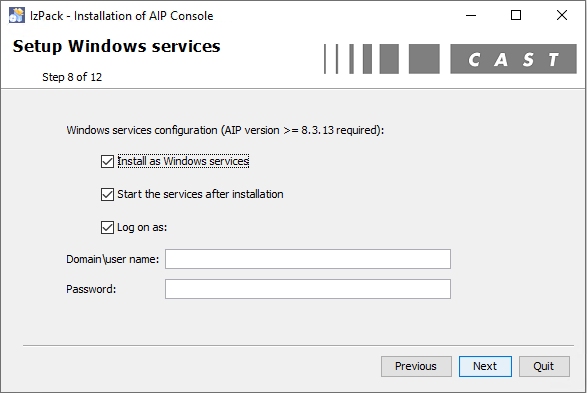Click the "Password:" label
This screenshot has height=393, width=587.
pos(91,289)
